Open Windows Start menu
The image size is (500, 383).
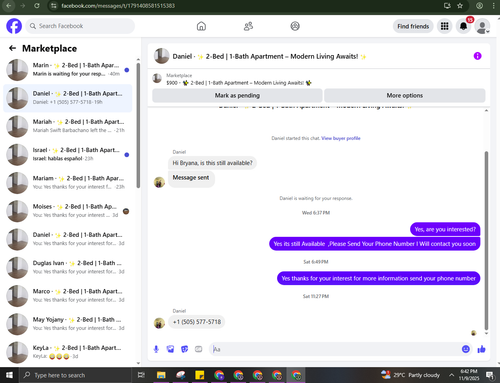click(x=9, y=375)
